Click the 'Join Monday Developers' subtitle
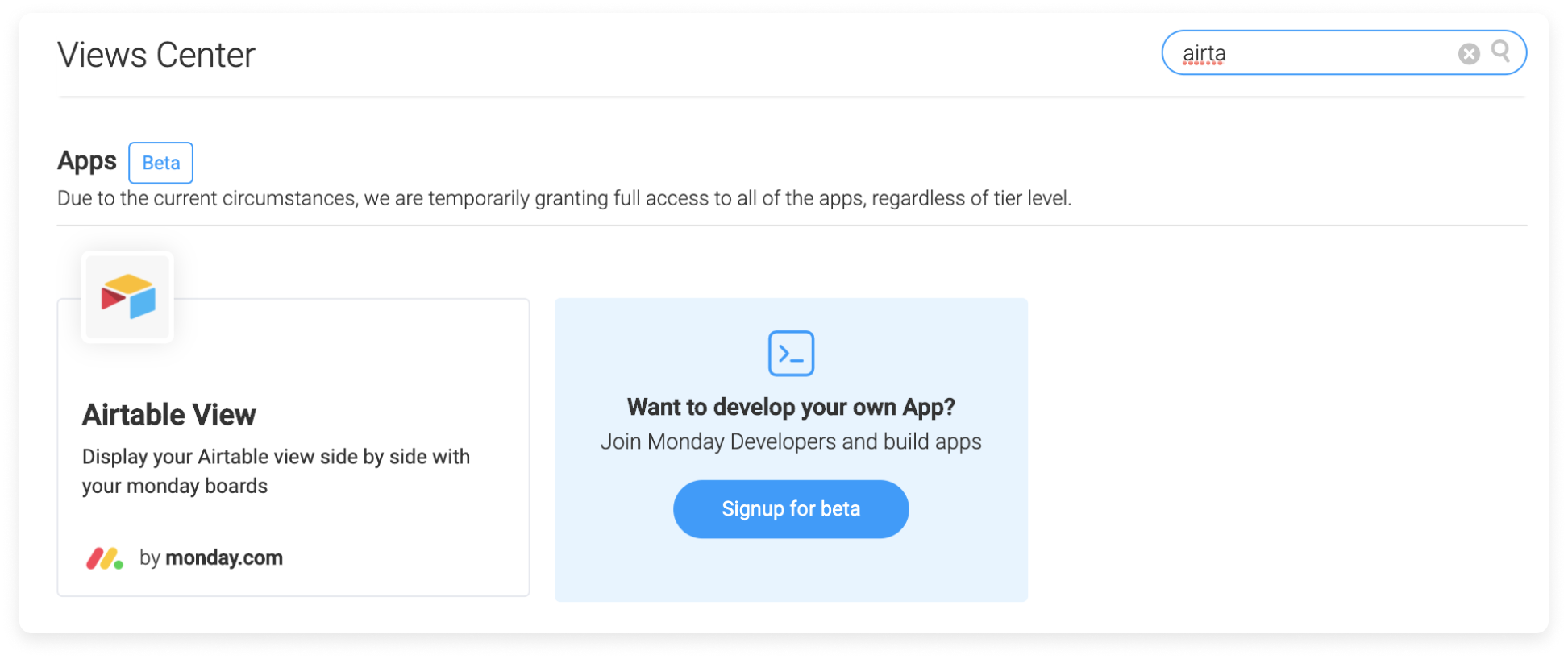The image size is (1568, 659). pyautogui.click(x=790, y=441)
